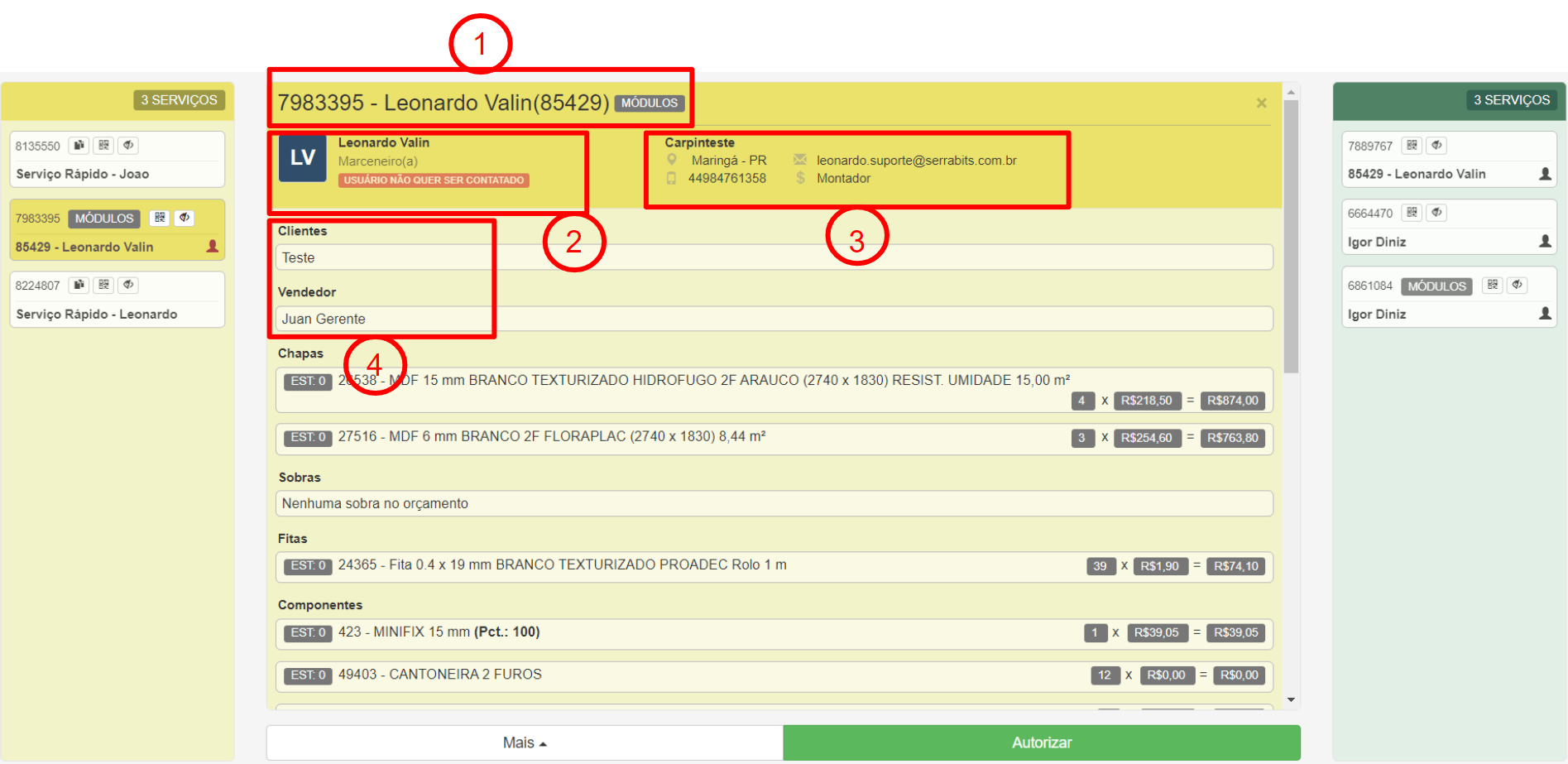Screen dimensions: 1568x764
Task: Show QR code for service 6664470
Action: 1412,213
